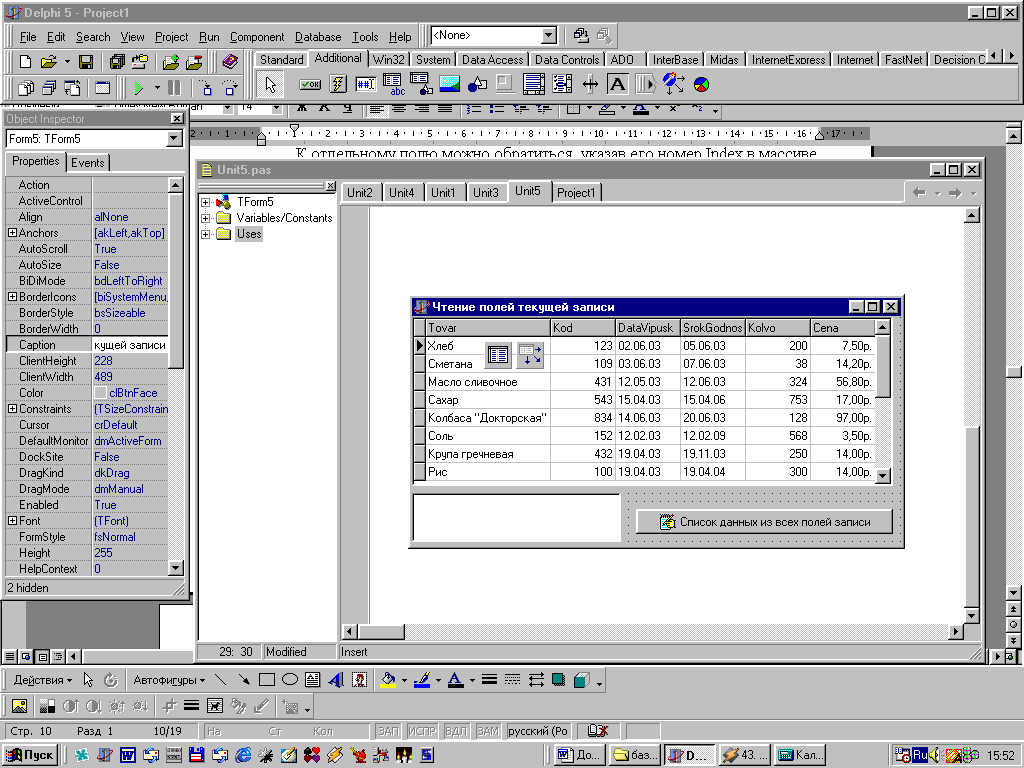Click the баз... taskbar button
This screenshot has width=1024, height=768.
(635, 755)
